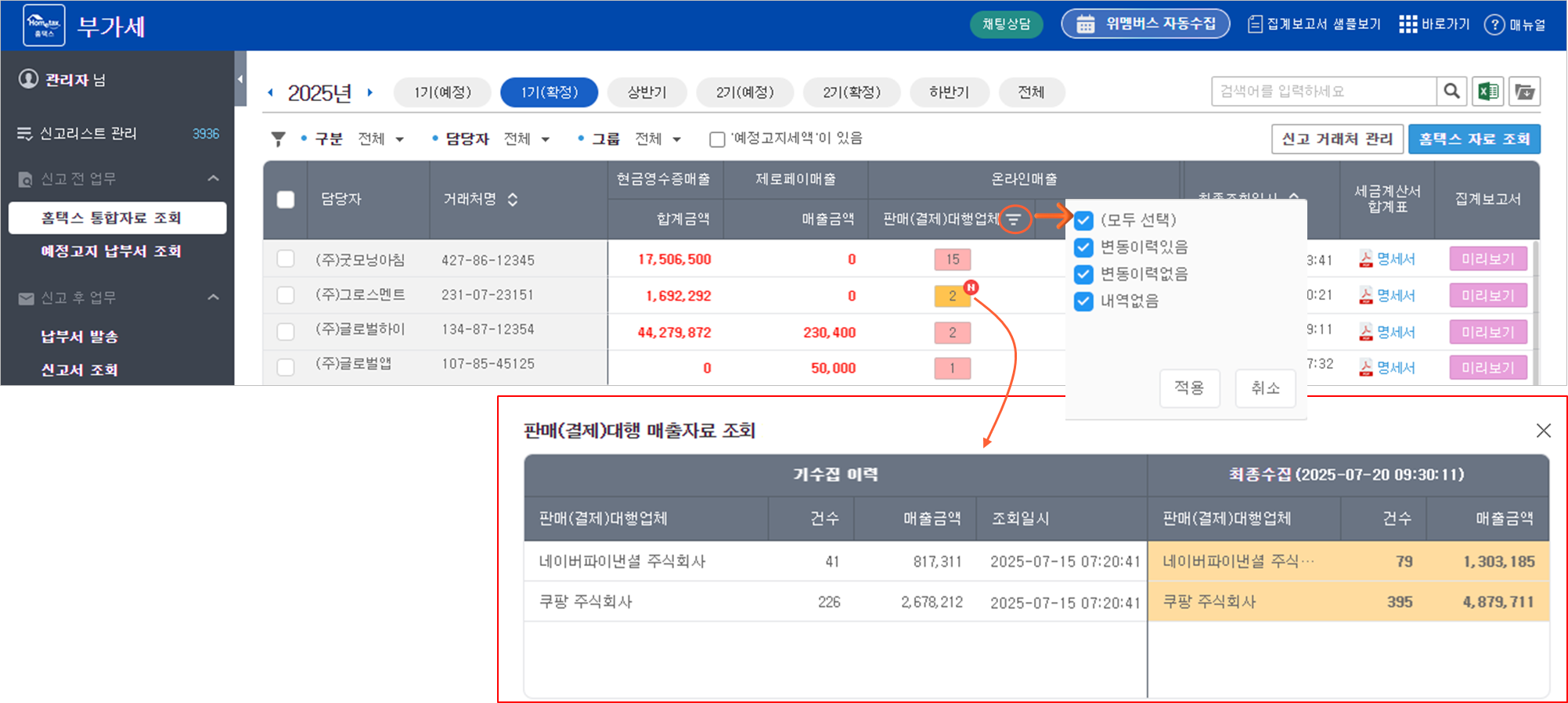Check the (주)글로벌앱 row checkbox
Screen dimensions: 1568x703
(x=286, y=367)
